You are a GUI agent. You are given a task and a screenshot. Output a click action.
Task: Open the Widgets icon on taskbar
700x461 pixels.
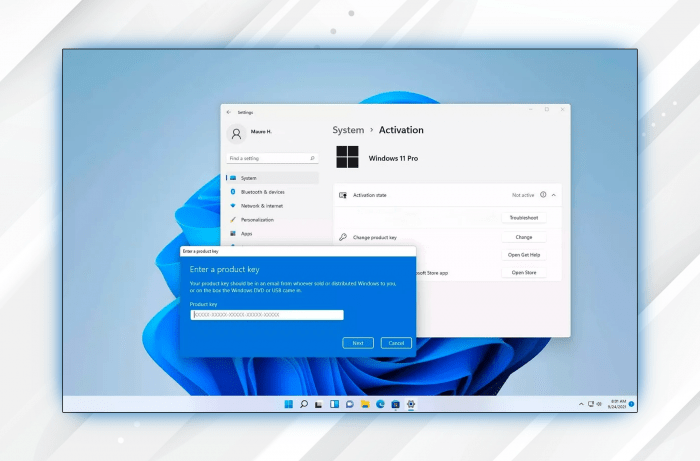click(x=335, y=404)
